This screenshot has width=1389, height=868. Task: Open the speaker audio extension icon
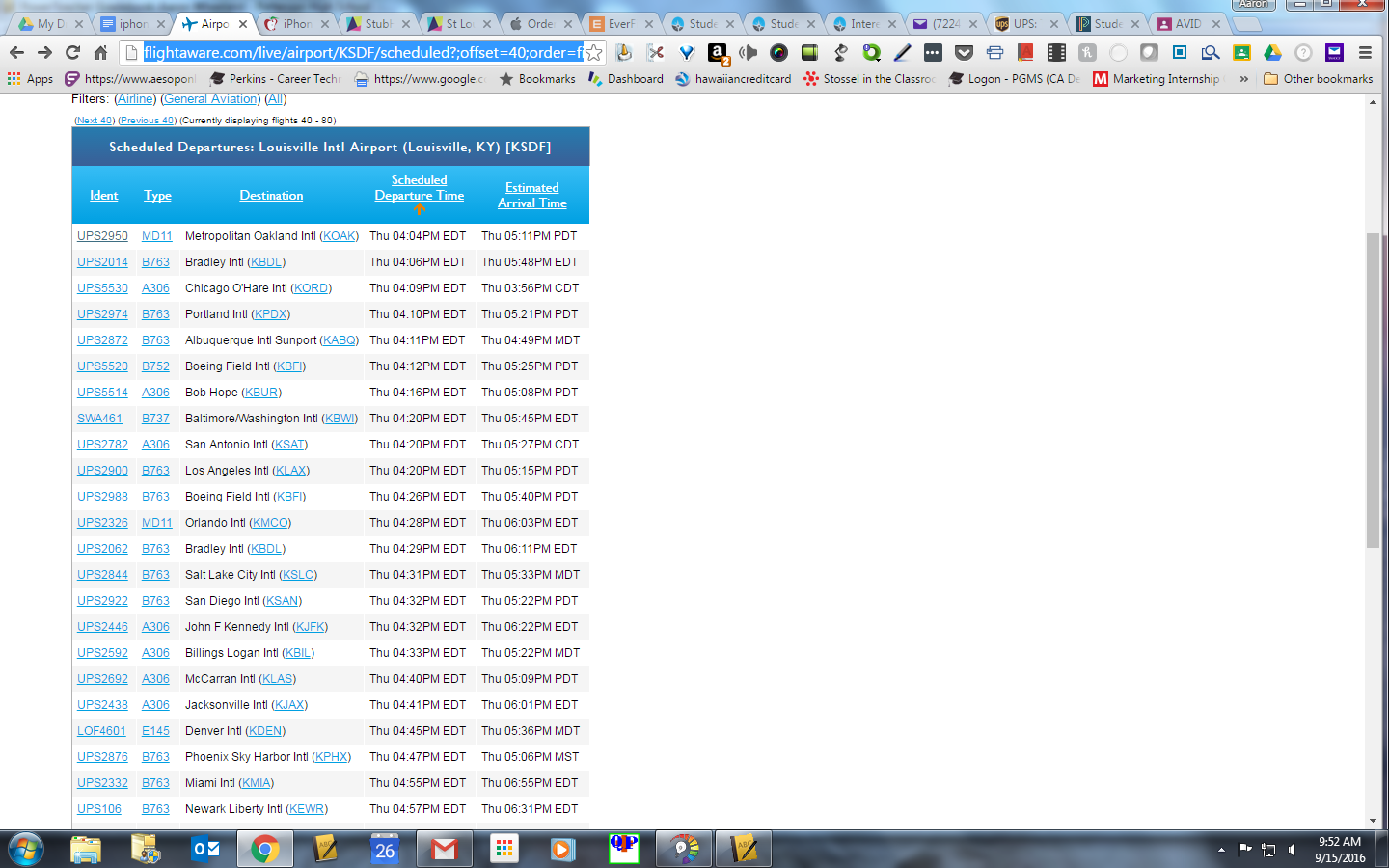[748, 52]
